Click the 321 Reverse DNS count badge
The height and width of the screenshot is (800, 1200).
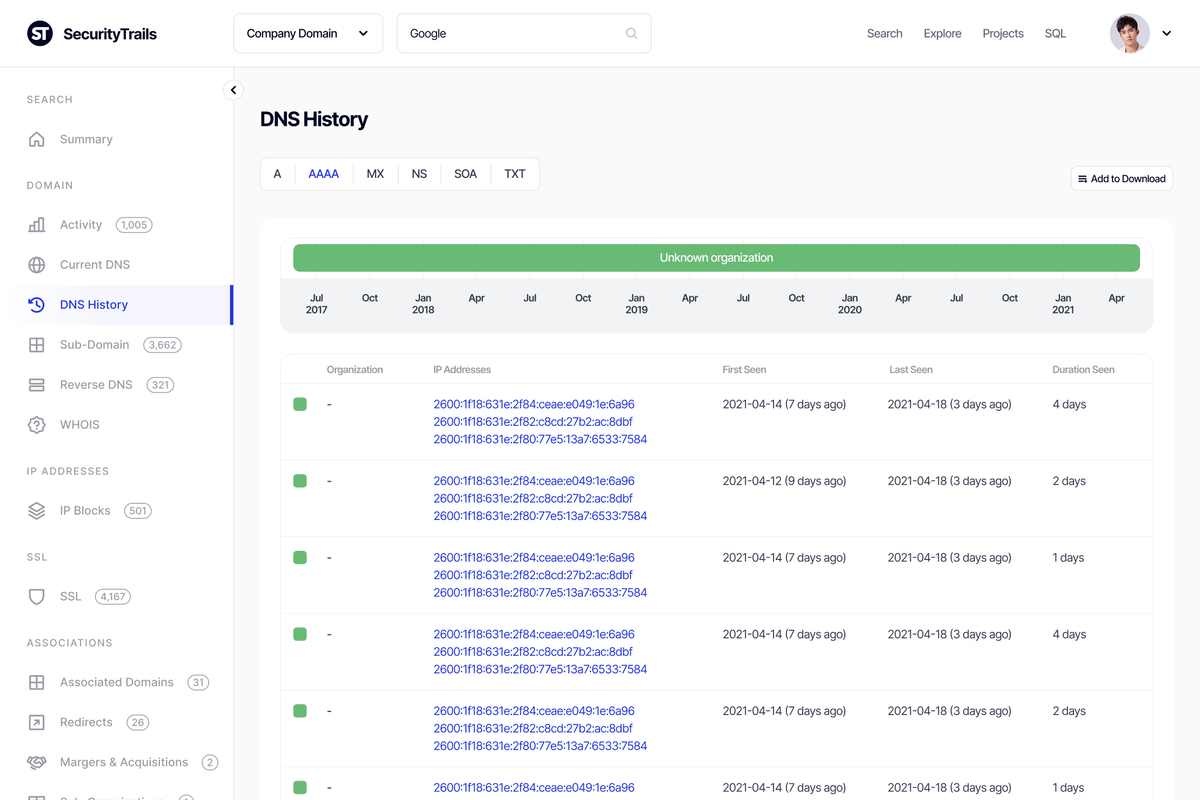[x=160, y=385]
